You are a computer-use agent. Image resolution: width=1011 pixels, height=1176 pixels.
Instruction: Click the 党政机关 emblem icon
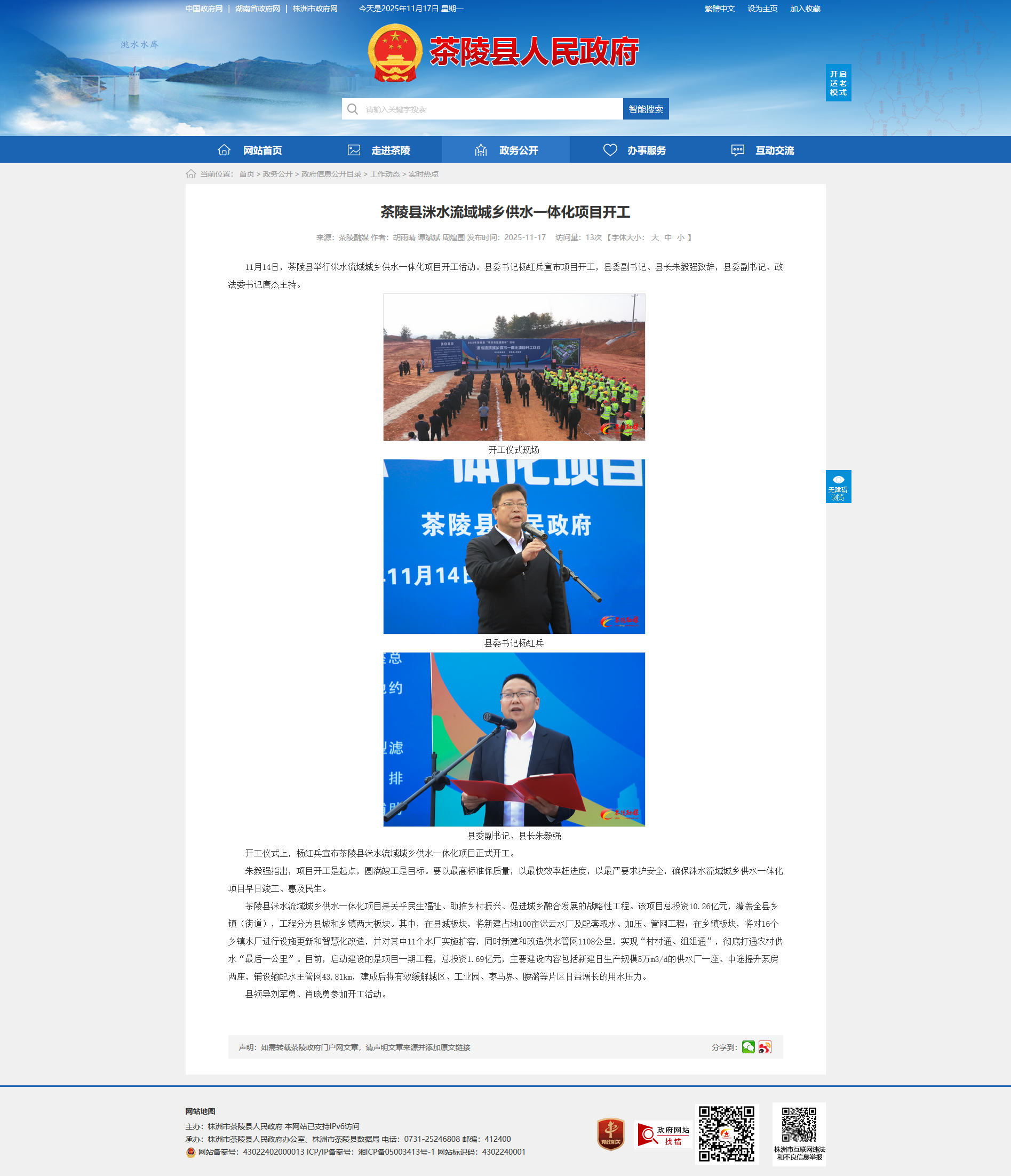[x=610, y=1134]
